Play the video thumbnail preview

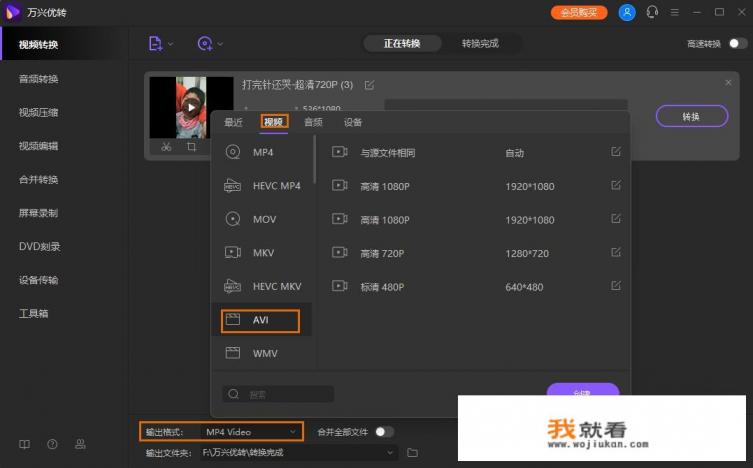point(191,108)
